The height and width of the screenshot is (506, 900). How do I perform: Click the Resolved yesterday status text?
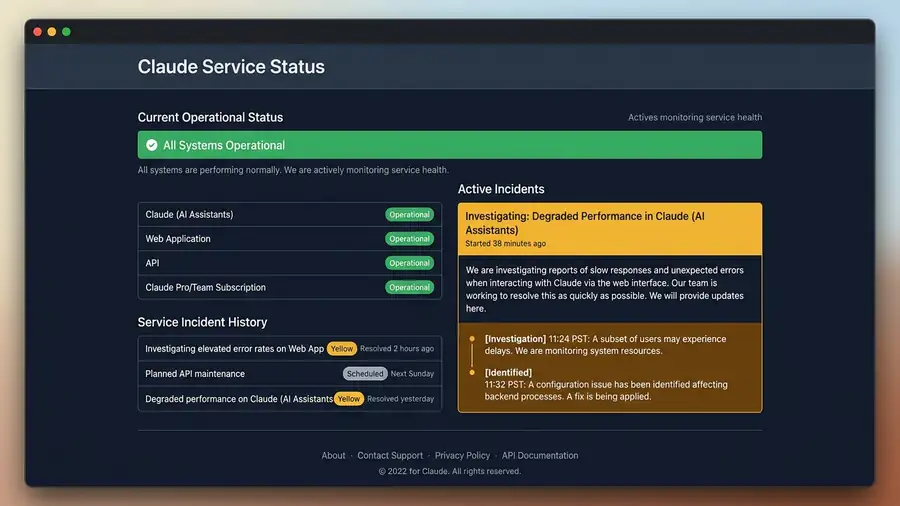401,399
